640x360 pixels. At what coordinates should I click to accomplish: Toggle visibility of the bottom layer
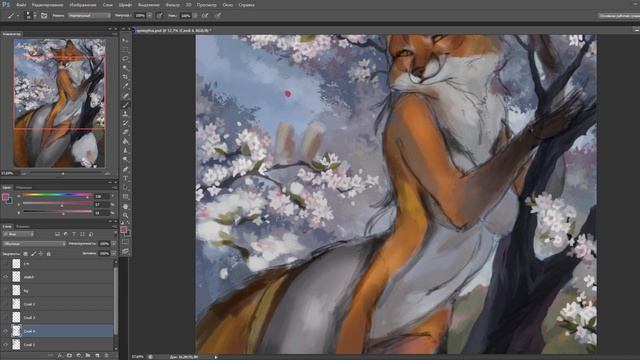(x=5, y=344)
